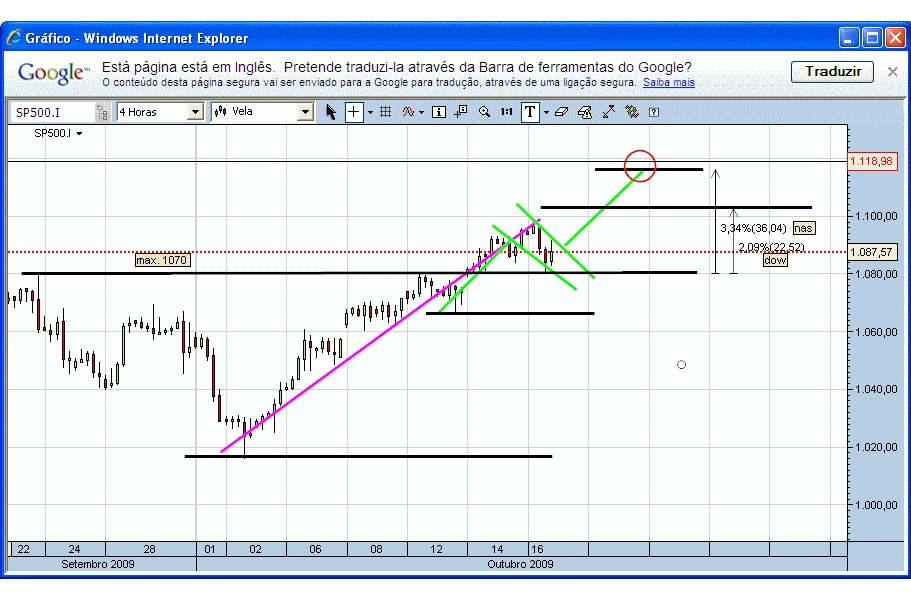Click the date label 16
This screenshot has width=911, height=600.
(x=537, y=549)
